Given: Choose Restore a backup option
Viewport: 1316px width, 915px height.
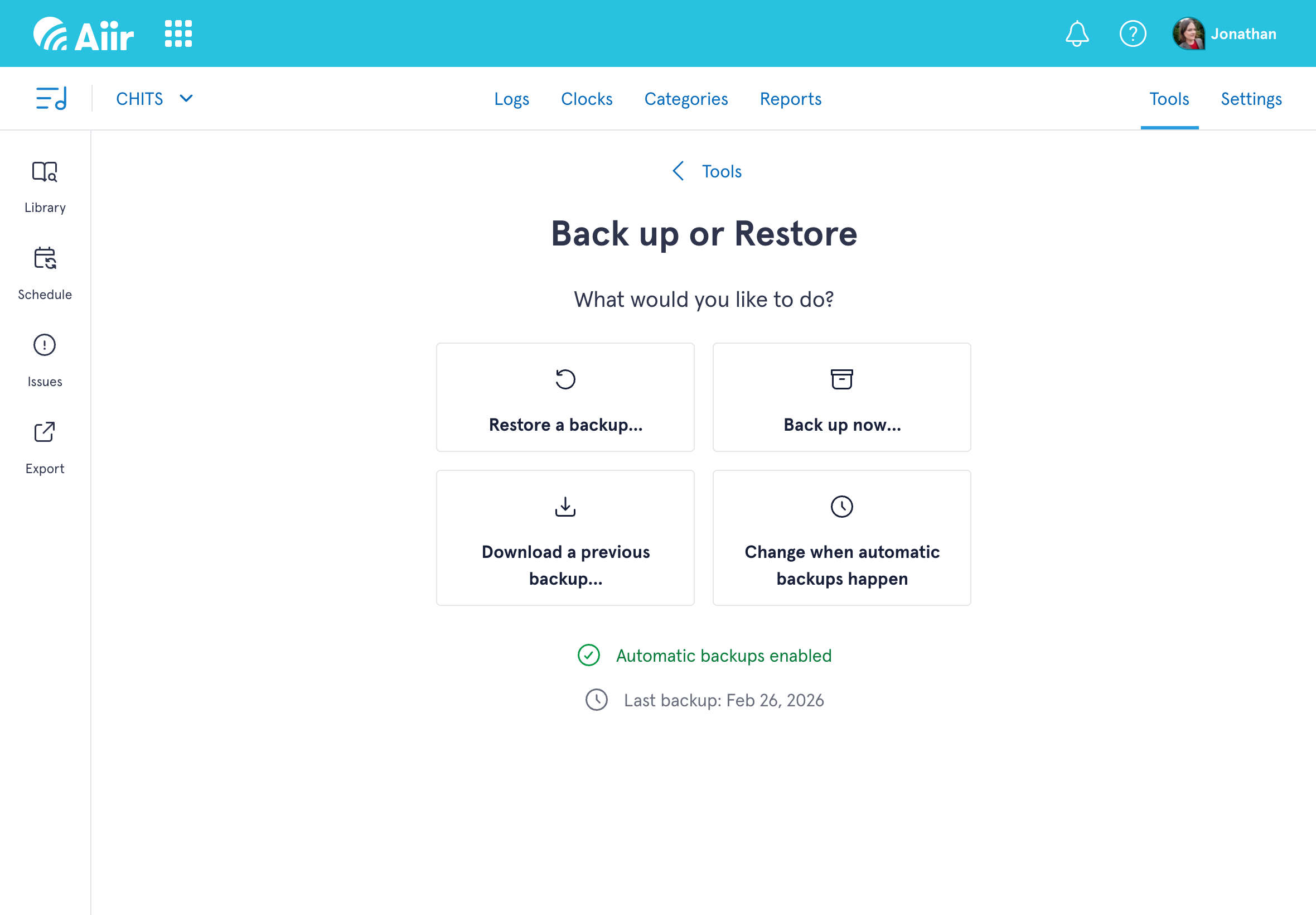Looking at the screenshot, I should [565, 397].
